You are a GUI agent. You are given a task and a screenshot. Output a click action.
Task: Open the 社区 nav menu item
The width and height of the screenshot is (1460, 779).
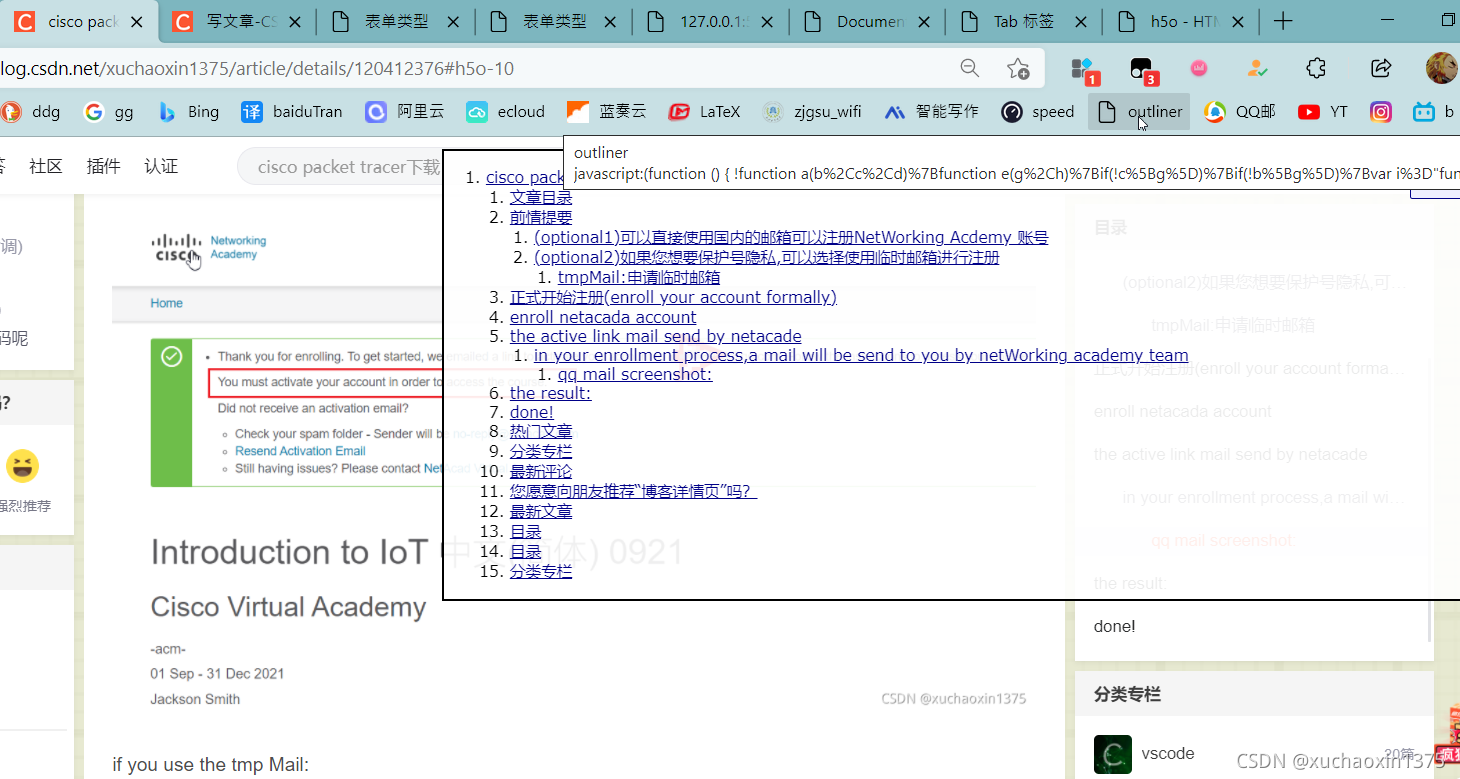46,167
